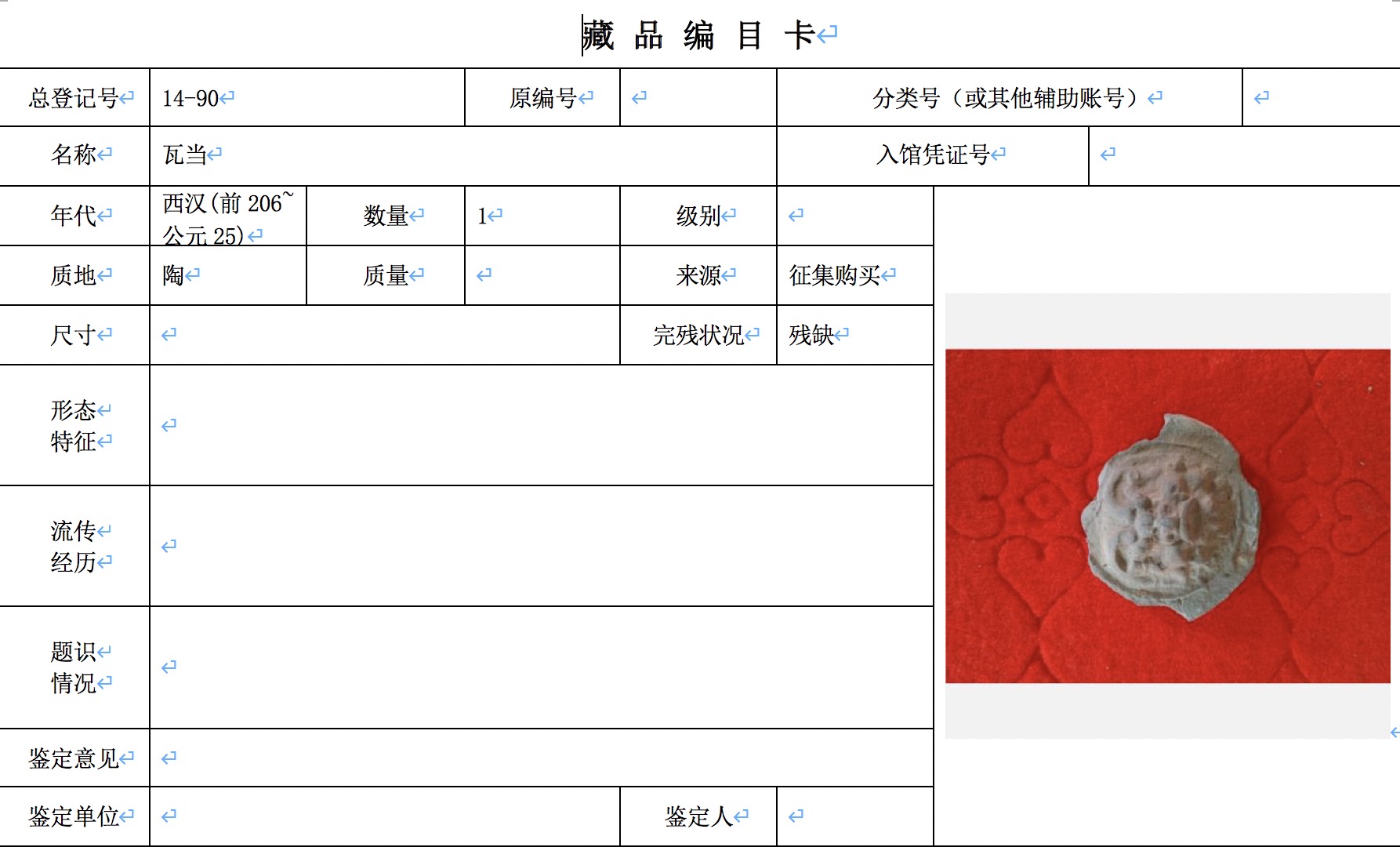Click the material value 陶
1400x847 pixels.
[173, 275]
